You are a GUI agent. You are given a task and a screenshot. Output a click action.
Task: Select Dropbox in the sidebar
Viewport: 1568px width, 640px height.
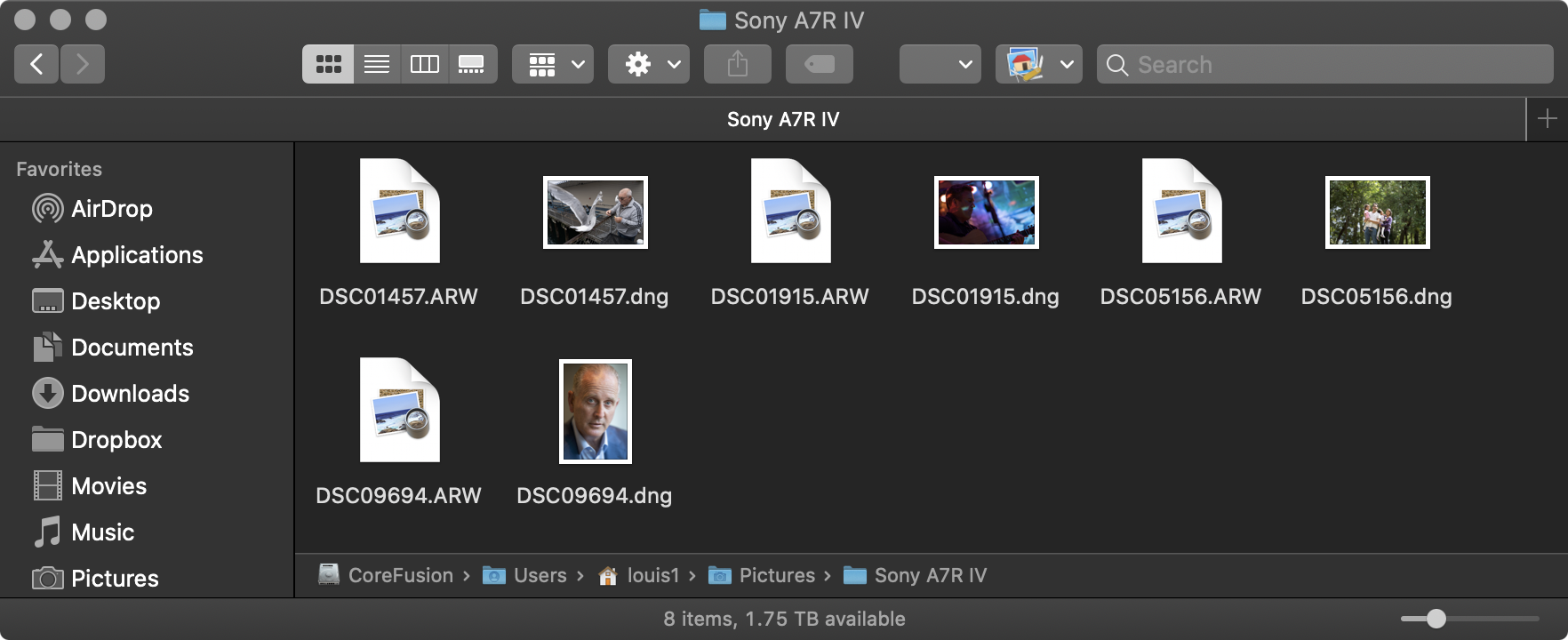(97, 440)
